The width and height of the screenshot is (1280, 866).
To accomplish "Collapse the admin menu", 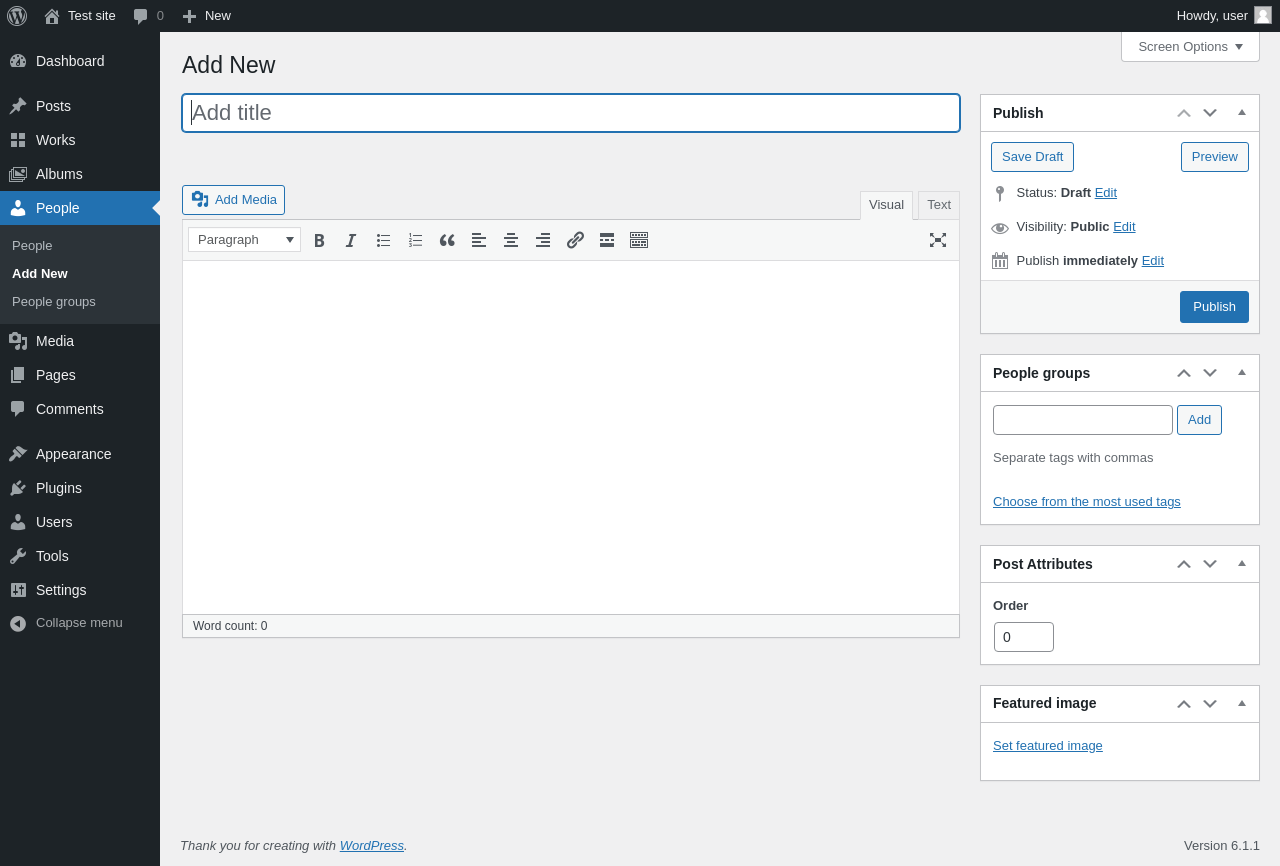I will (x=80, y=623).
